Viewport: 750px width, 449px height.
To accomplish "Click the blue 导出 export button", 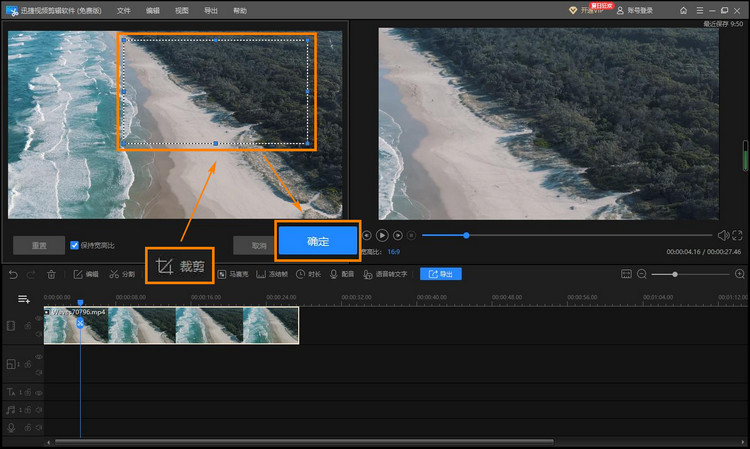I will [441, 274].
